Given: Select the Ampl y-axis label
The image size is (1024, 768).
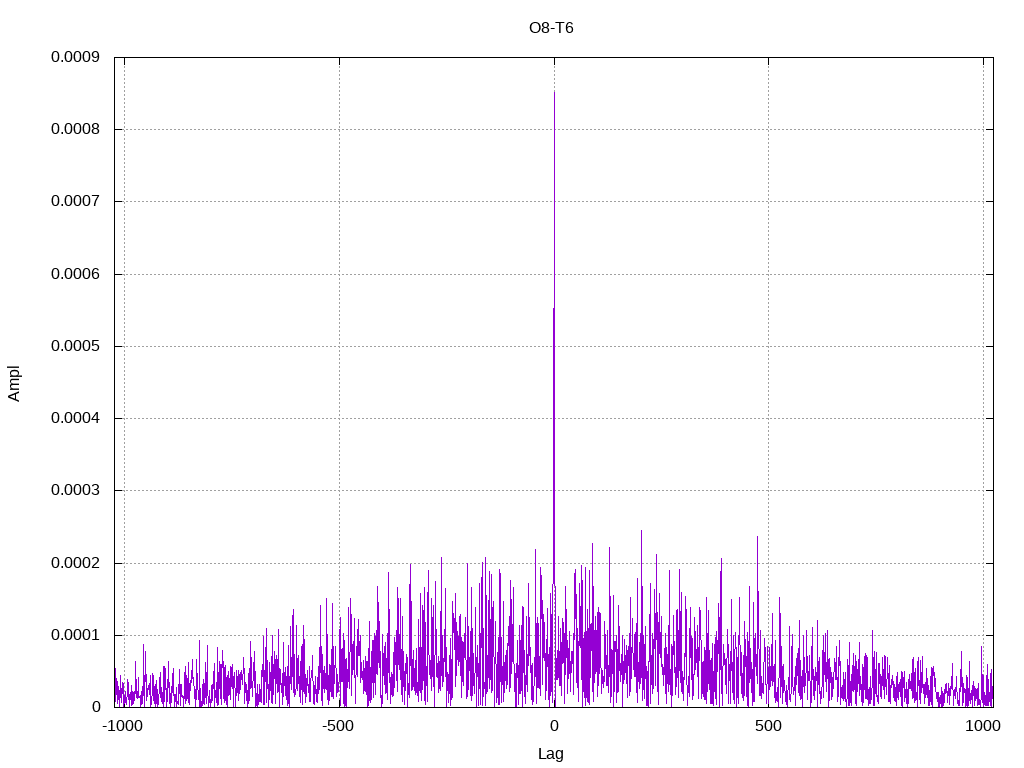Looking at the screenshot, I should pyautogui.click(x=14, y=383).
